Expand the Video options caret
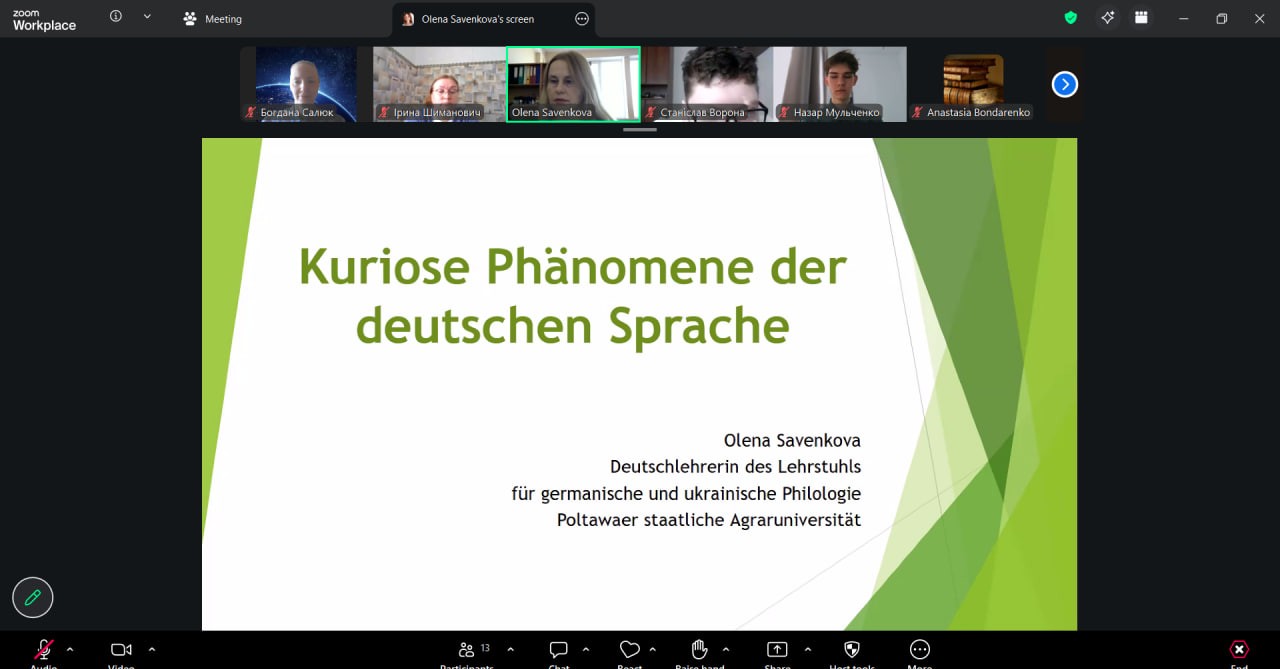Screen dimensions: 1280x669 click(x=152, y=650)
